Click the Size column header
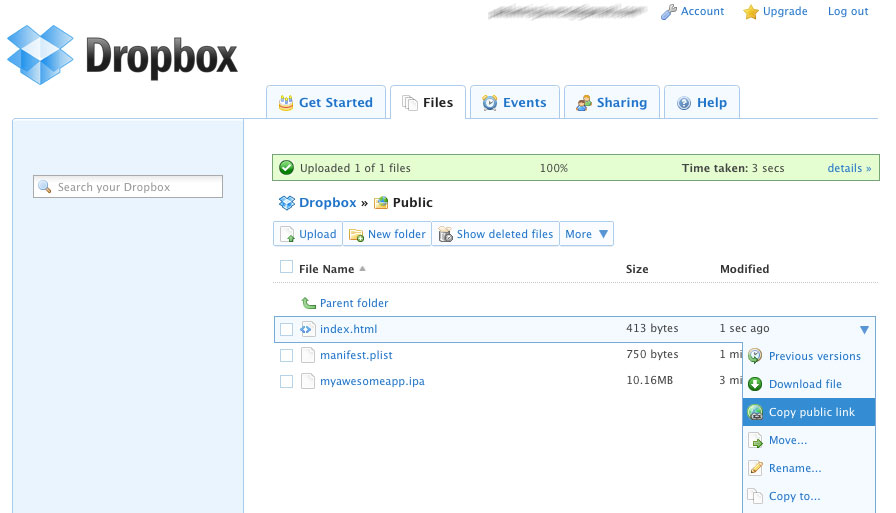This screenshot has width=896, height=513. tap(637, 269)
